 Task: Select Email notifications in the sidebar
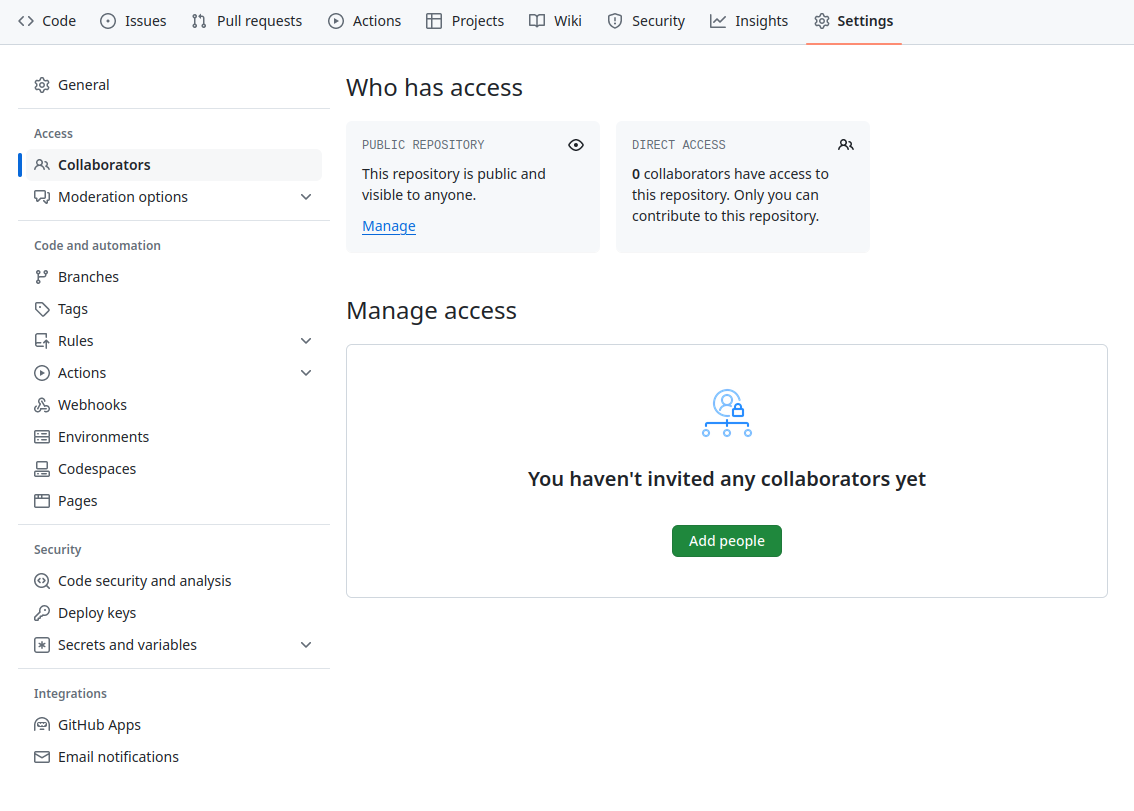(x=118, y=756)
